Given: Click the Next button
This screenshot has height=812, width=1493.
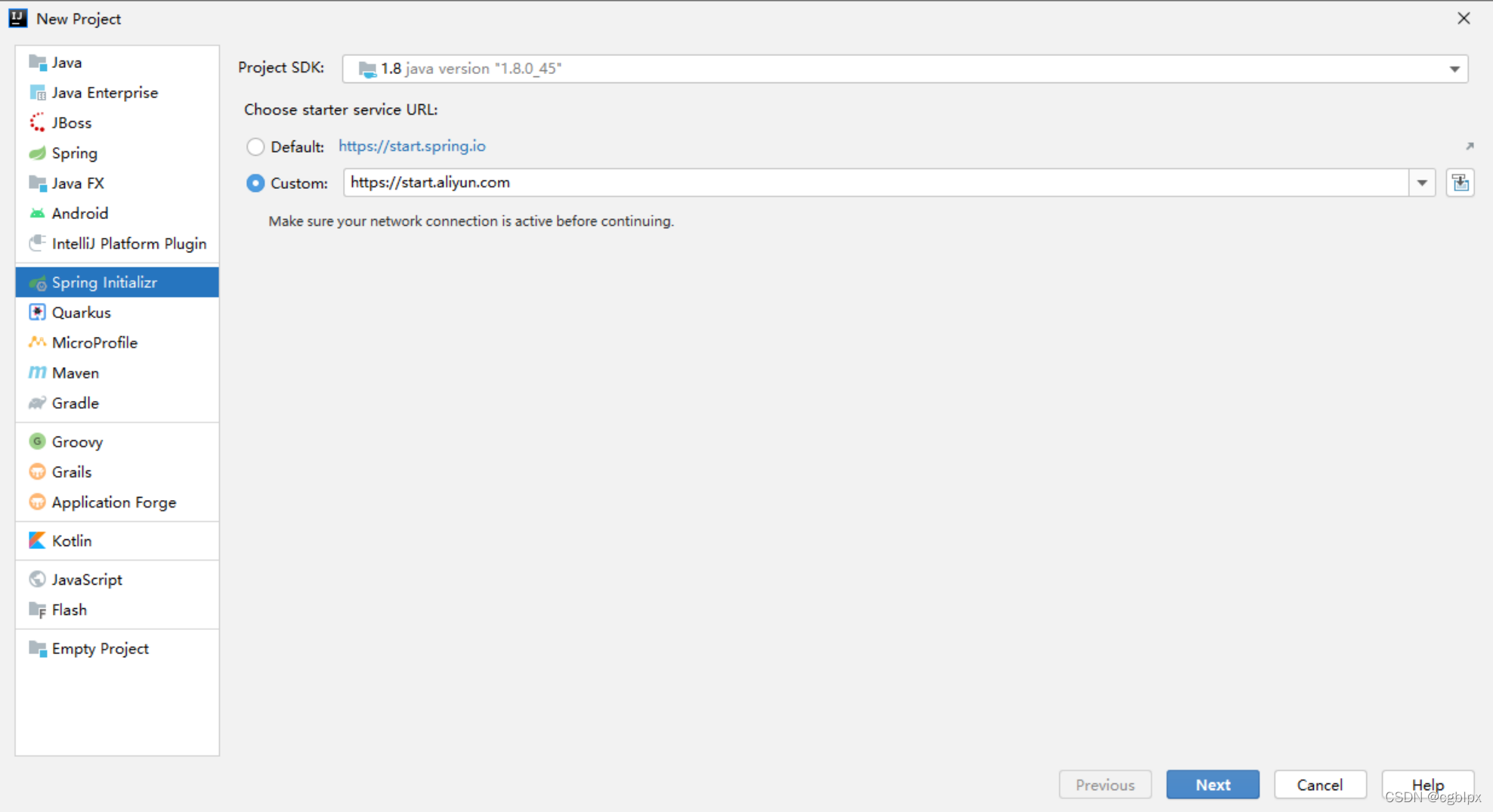Looking at the screenshot, I should click(x=1213, y=785).
